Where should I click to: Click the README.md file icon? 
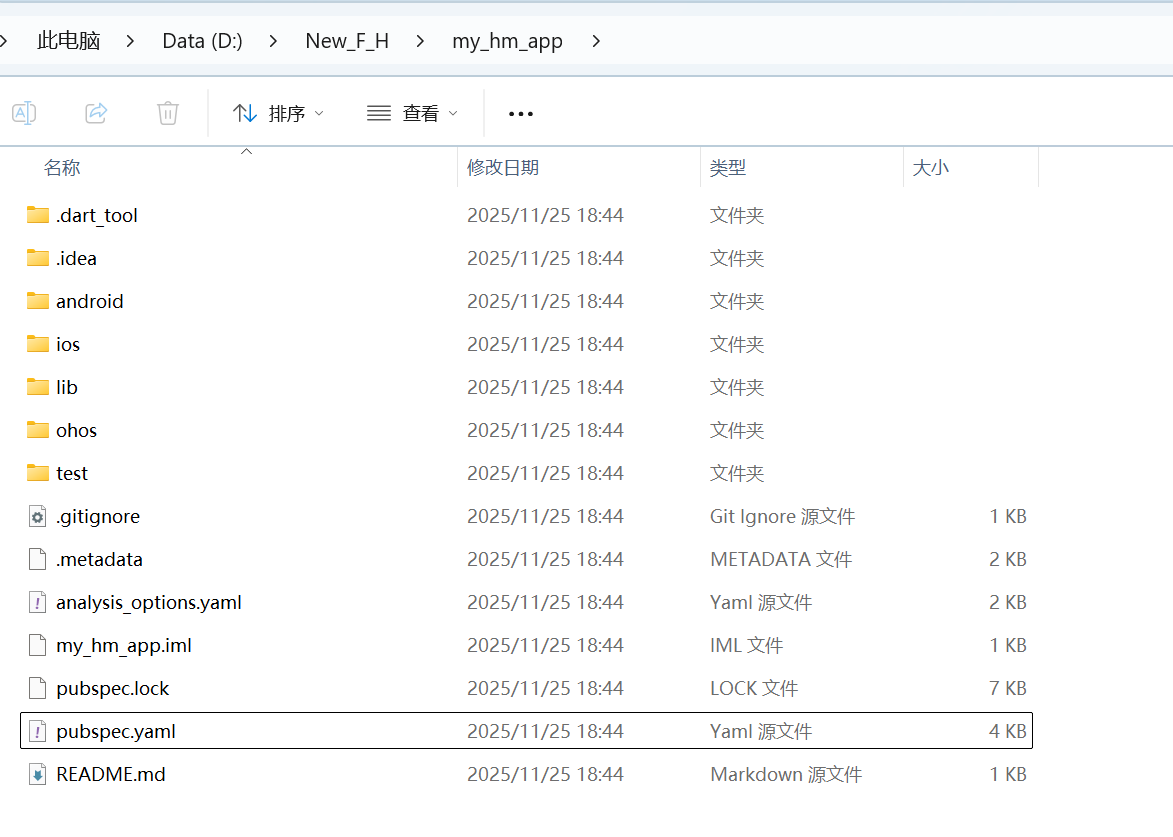click(37, 774)
